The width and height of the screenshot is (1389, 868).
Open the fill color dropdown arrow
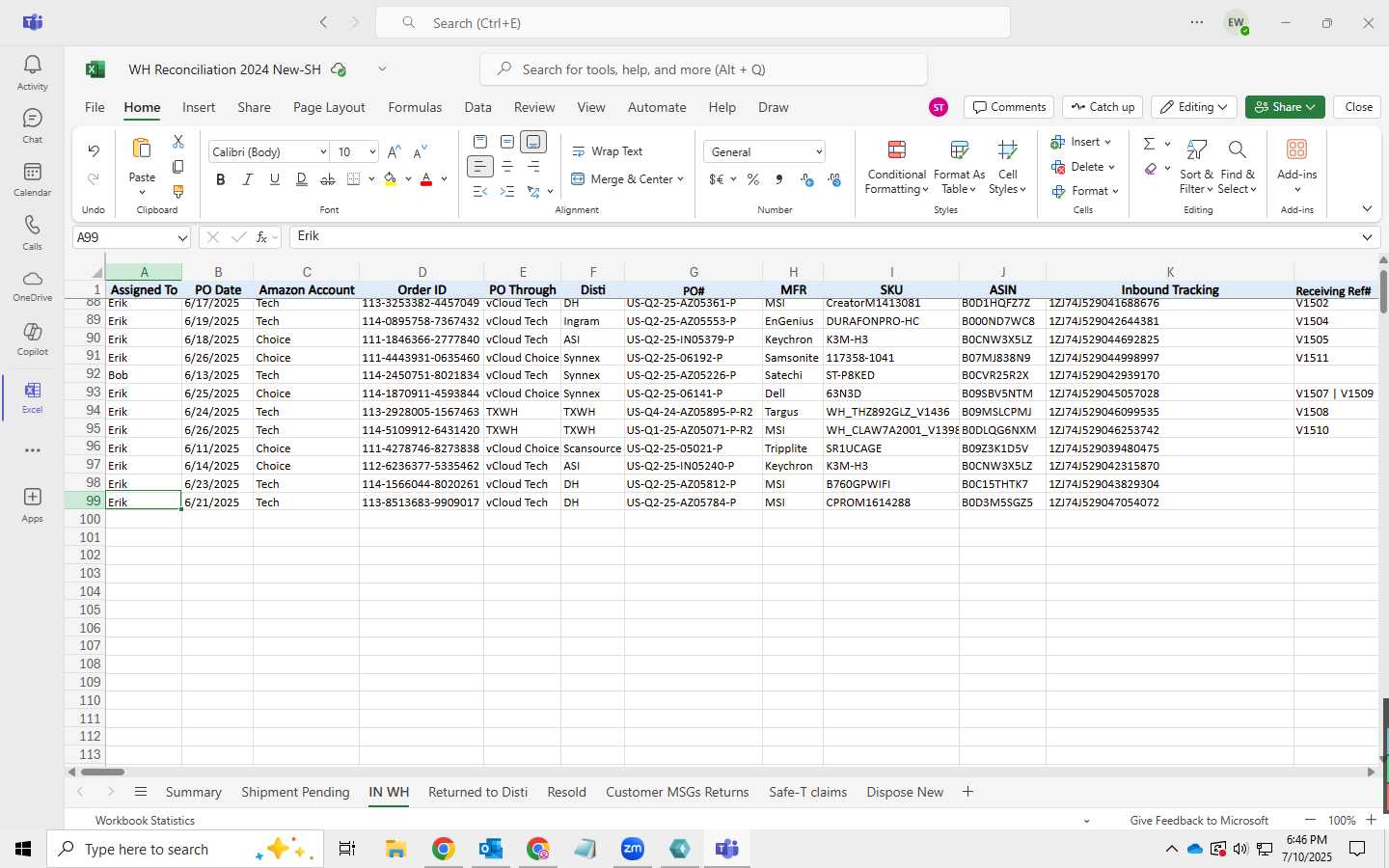409,179
